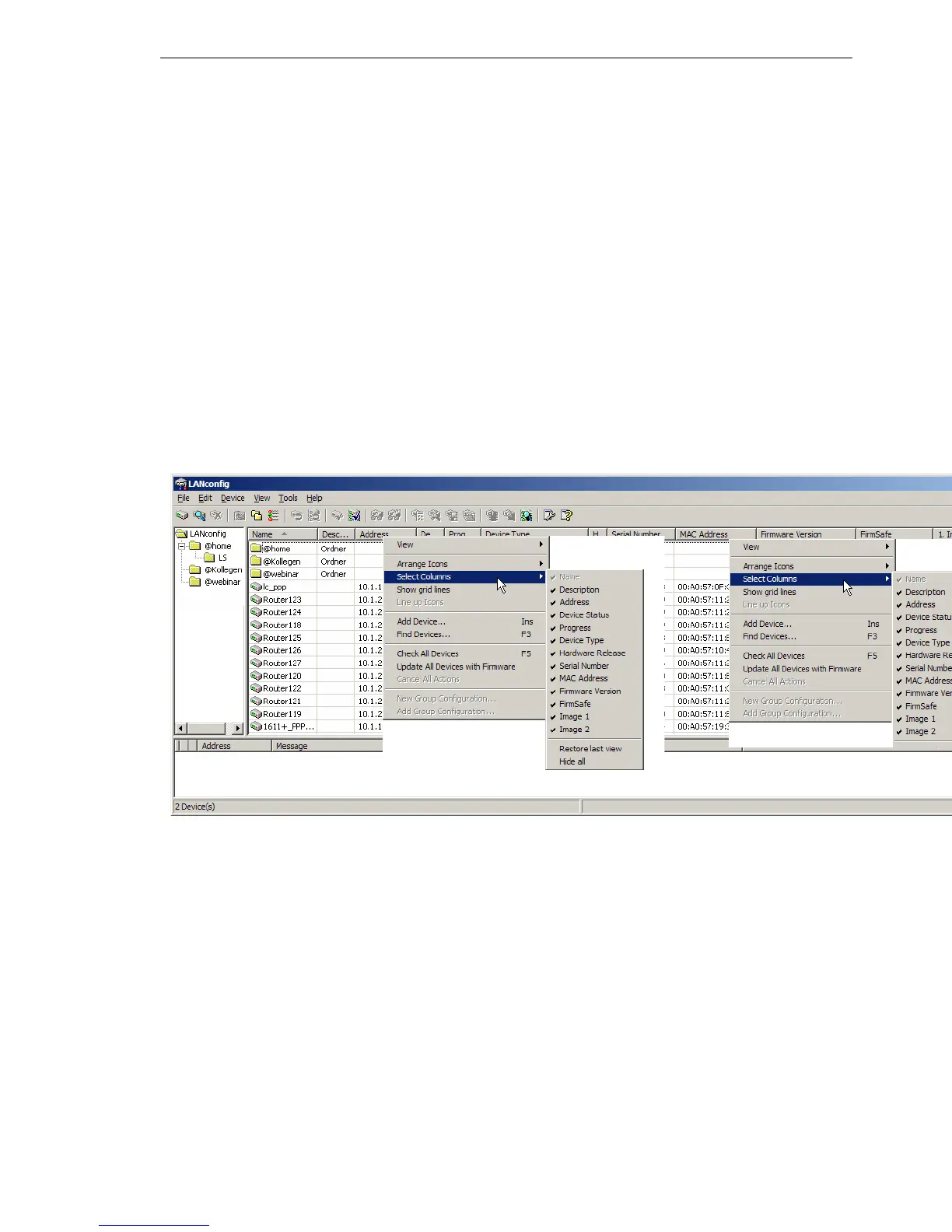Sort list by the Name column header

(x=282, y=534)
